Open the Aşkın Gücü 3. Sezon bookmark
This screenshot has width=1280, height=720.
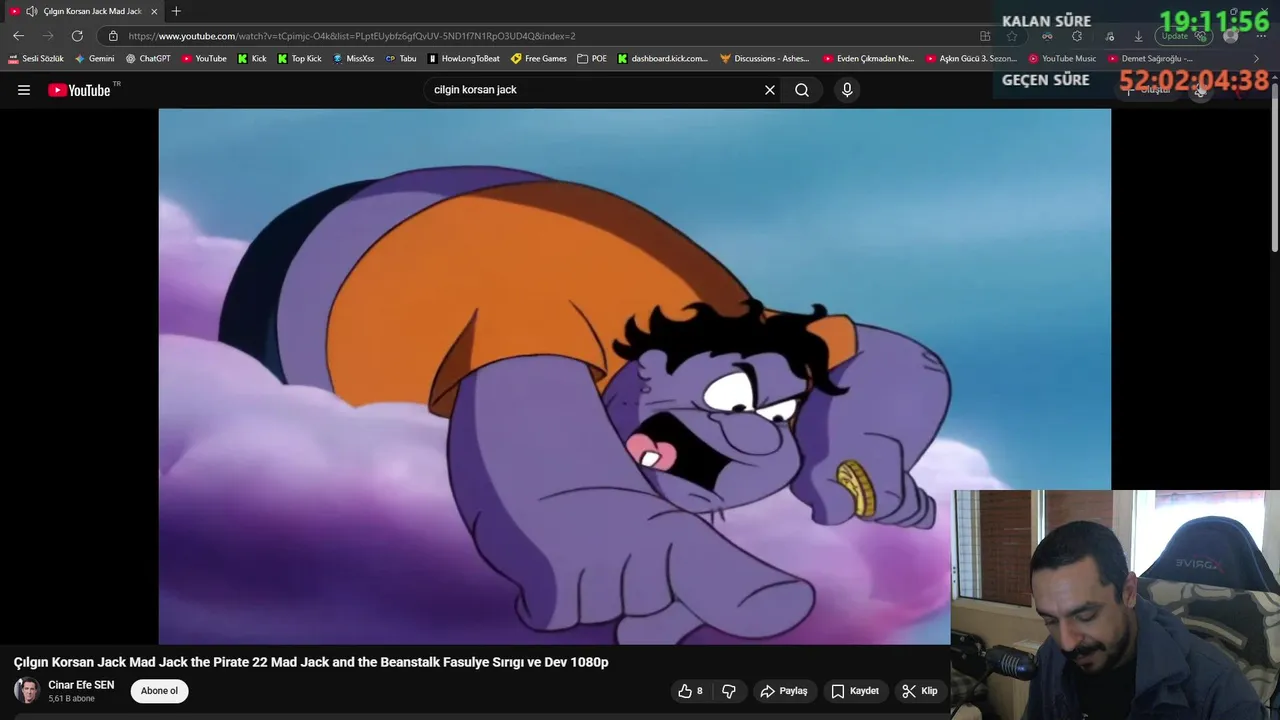971,59
